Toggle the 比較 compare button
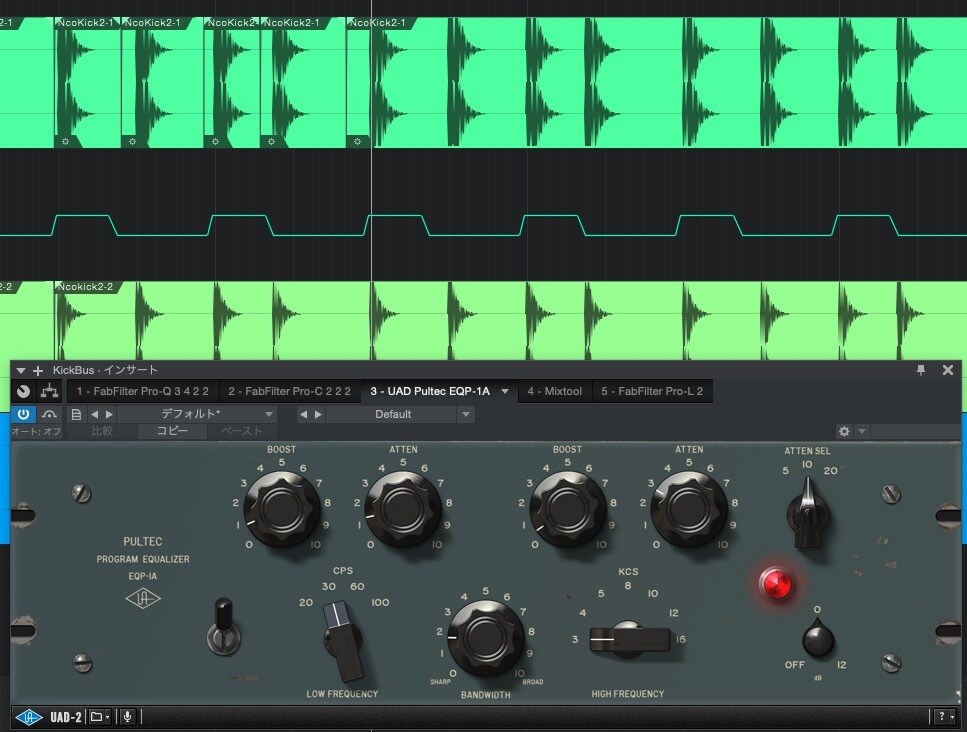 (102, 431)
